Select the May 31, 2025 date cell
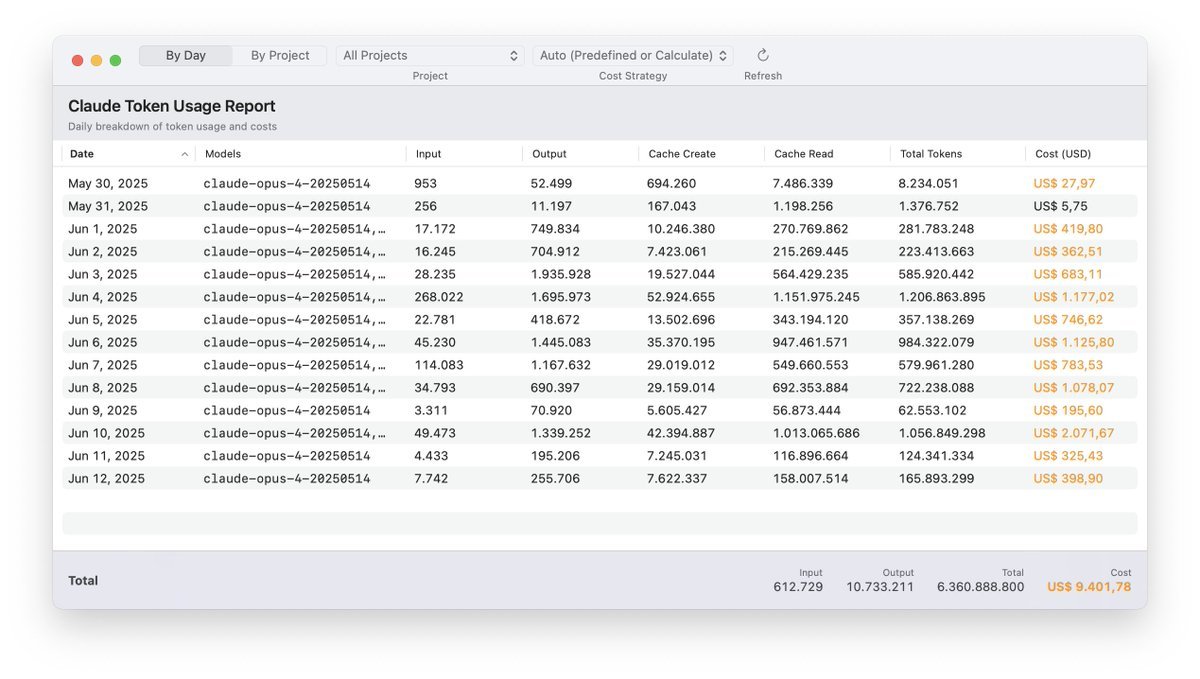 click(108, 206)
